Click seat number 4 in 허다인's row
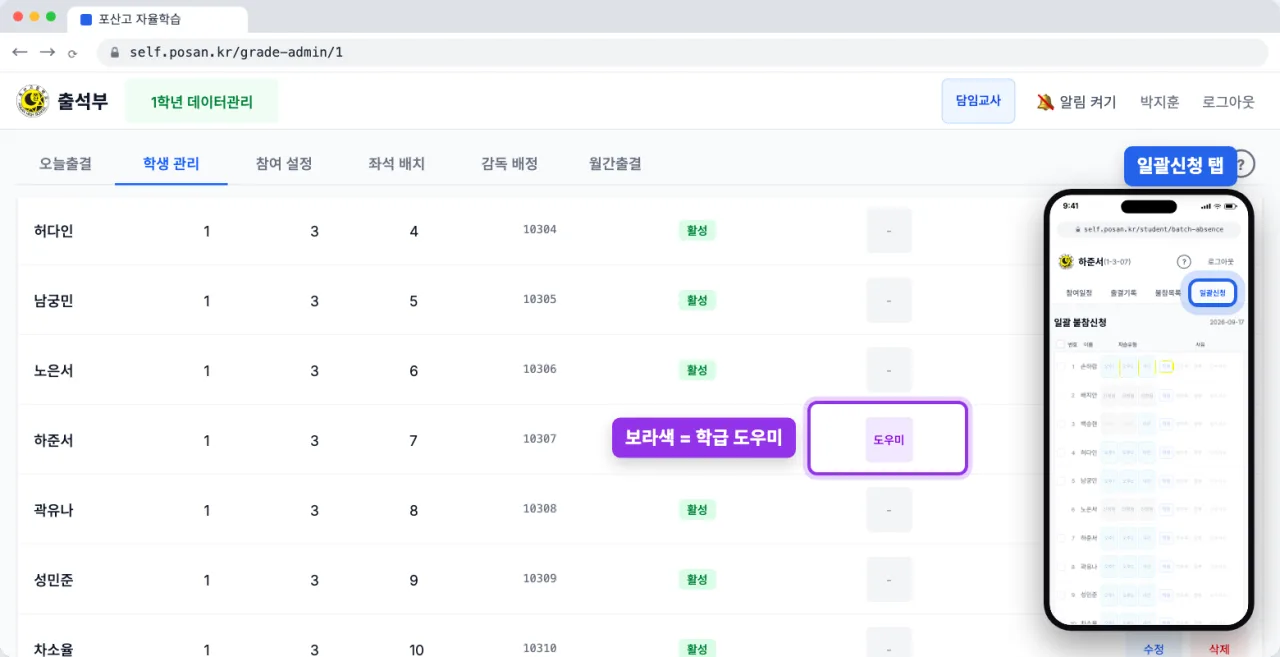The width and height of the screenshot is (1280, 657). pos(414,232)
